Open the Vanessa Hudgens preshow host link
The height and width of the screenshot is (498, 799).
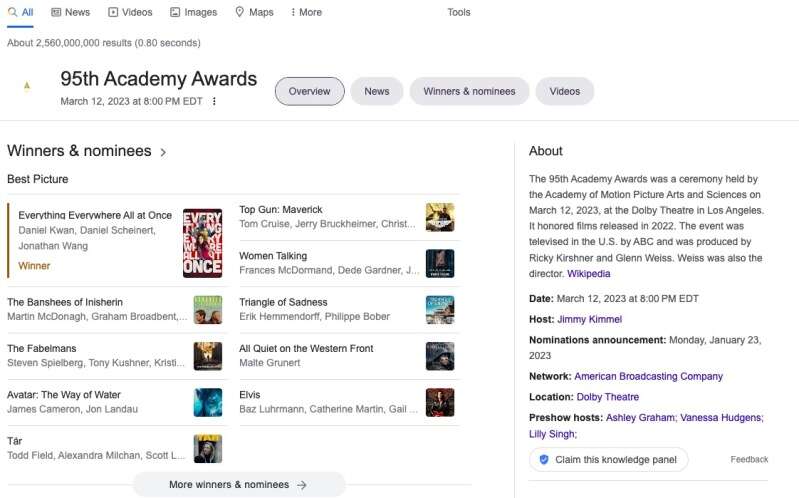pyautogui.click(x=722, y=418)
